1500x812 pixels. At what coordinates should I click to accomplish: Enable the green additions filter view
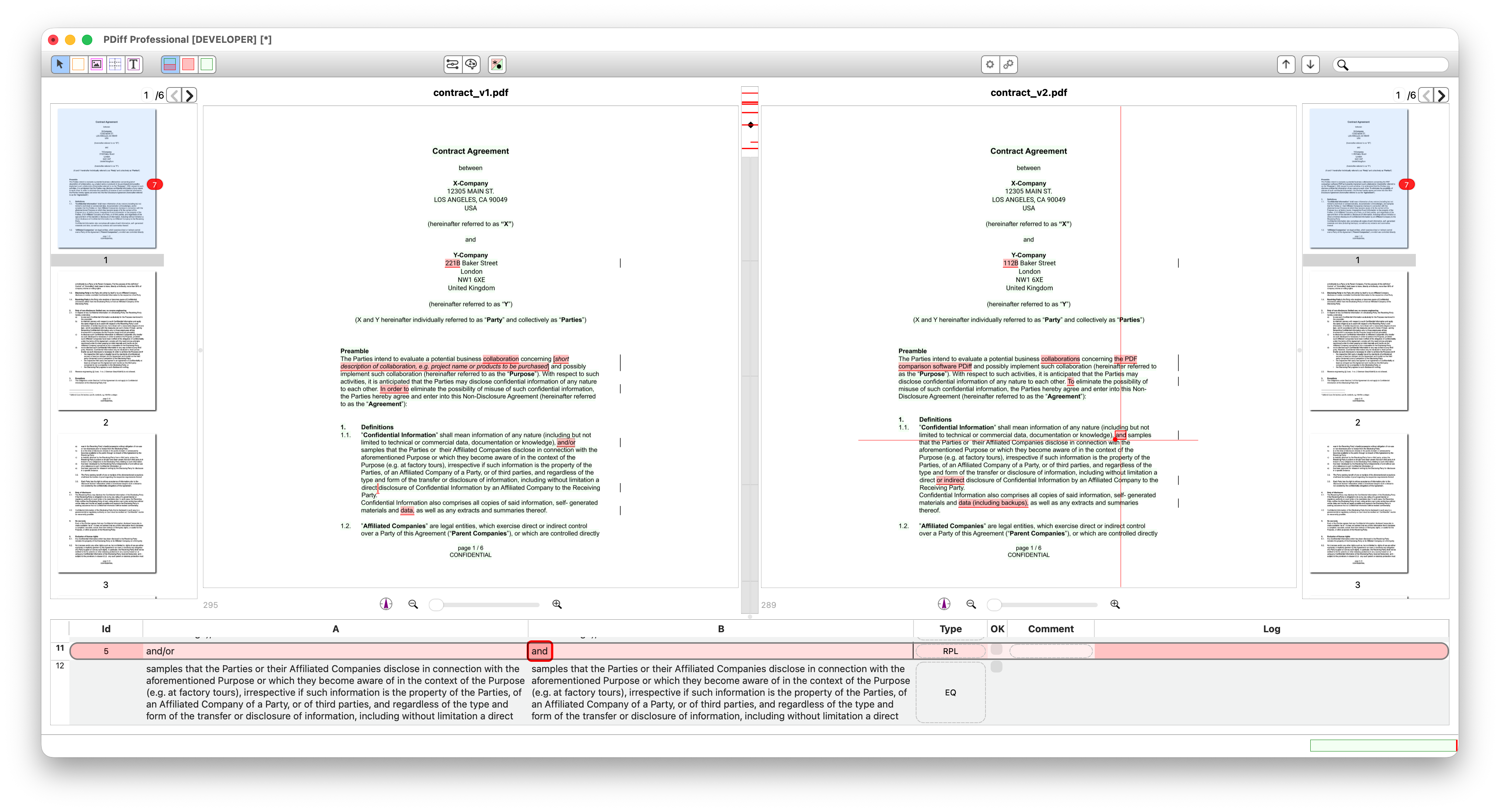206,65
